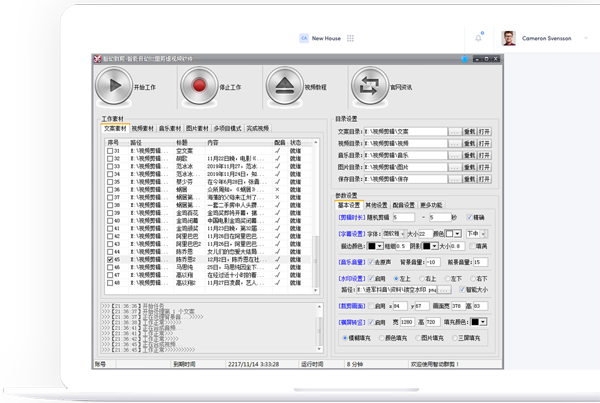Open the 下中 subtitle position dropdown
Image resolution: width=600 pixels, height=403 pixels.
point(485,232)
